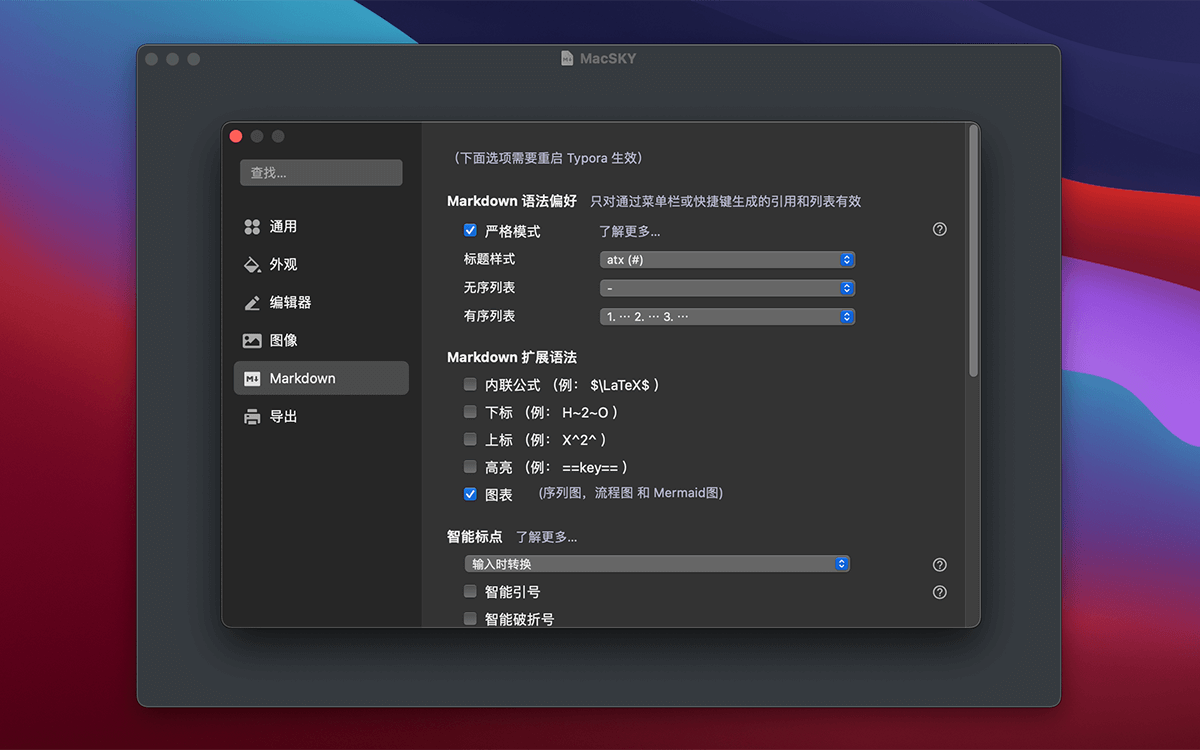The width and height of the screenshot is (1200, 750).
Task: Uncheck the 图表 diagrams checkbox
Action: tap(470, 494)
